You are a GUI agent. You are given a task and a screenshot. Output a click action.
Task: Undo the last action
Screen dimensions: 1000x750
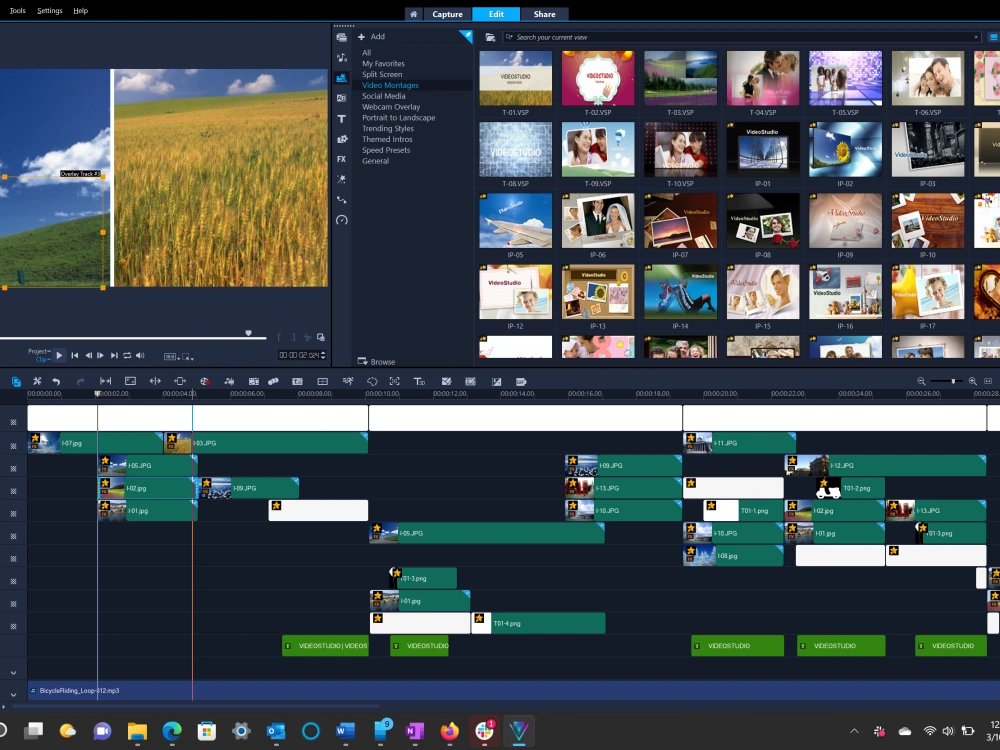[x=56, y=381]
